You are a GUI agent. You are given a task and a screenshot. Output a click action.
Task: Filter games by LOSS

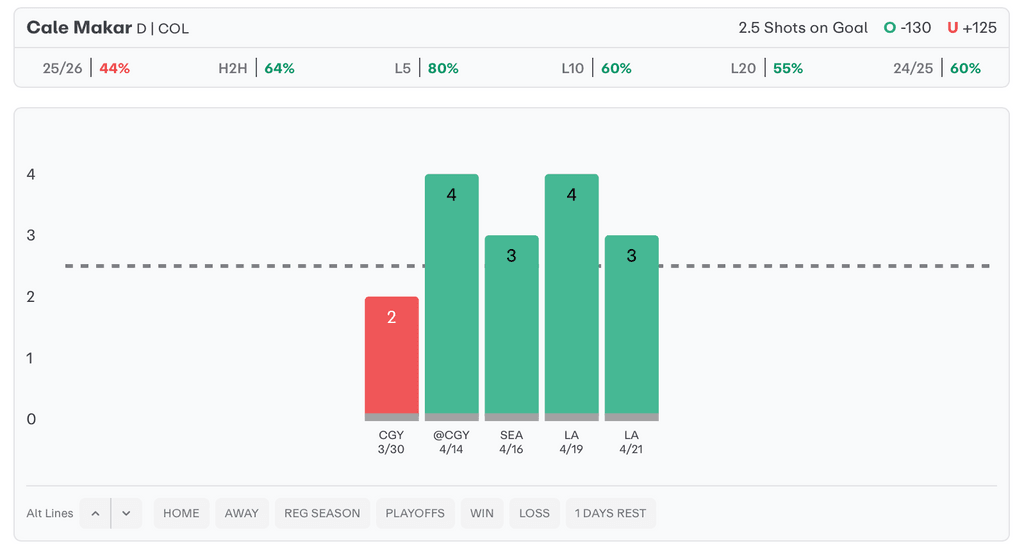534,513
